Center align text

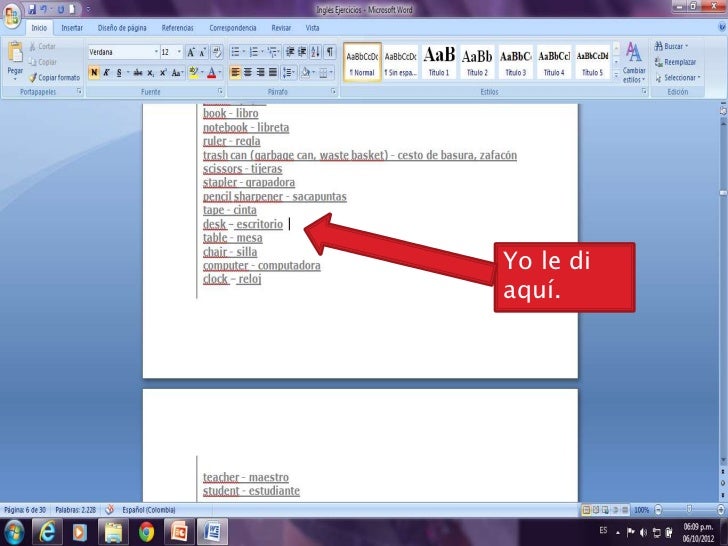(x=248, y=72)
